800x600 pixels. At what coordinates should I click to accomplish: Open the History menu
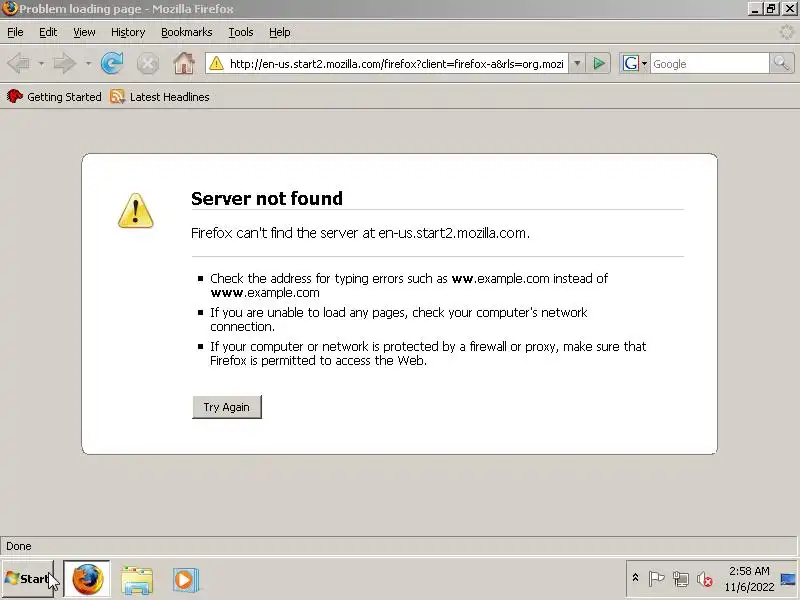coord(128,32)
